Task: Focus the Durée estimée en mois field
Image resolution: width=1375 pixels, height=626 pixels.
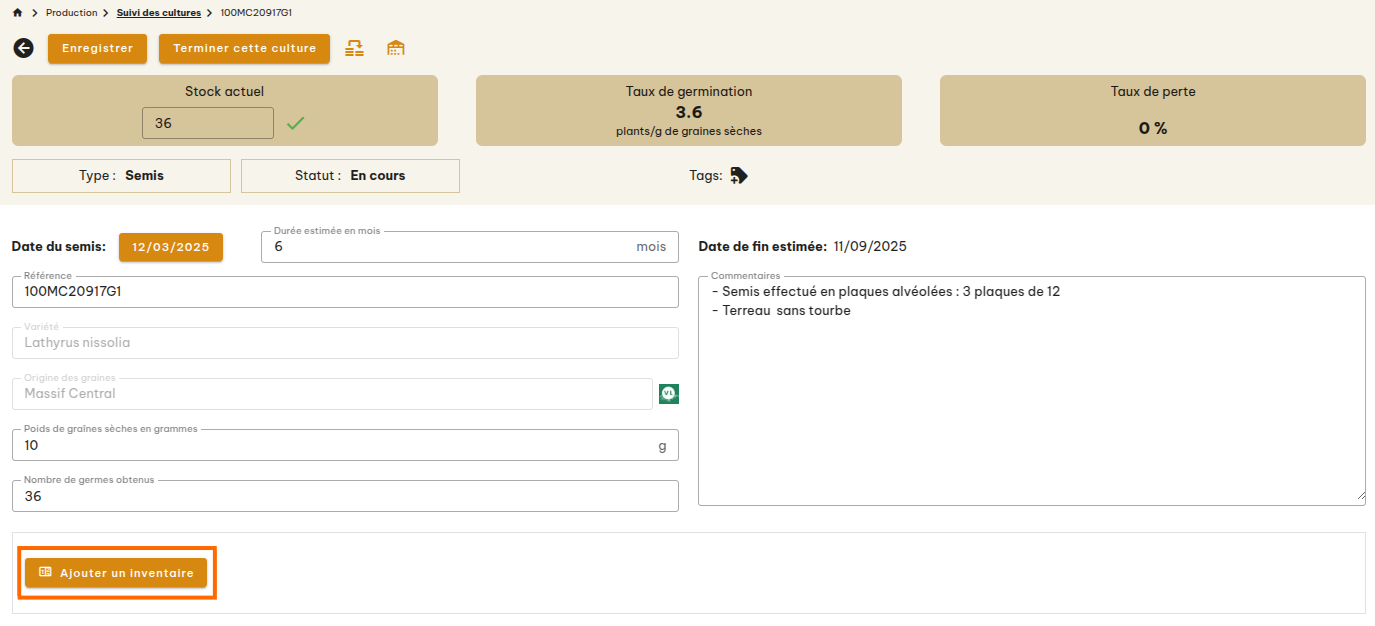Action: pyautogui.click(x=450, y=247)
